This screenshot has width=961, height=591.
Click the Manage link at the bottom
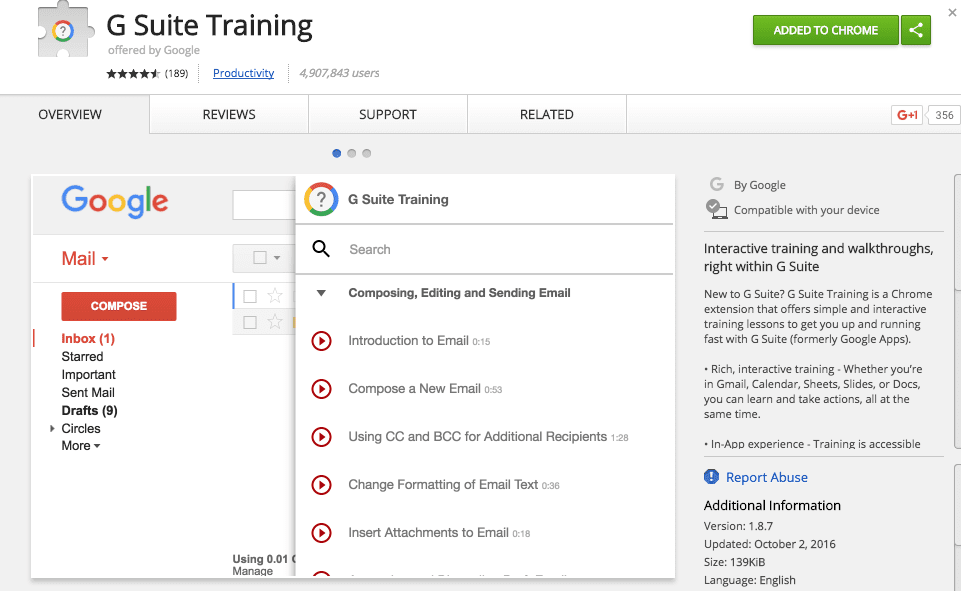click(253, 571)
